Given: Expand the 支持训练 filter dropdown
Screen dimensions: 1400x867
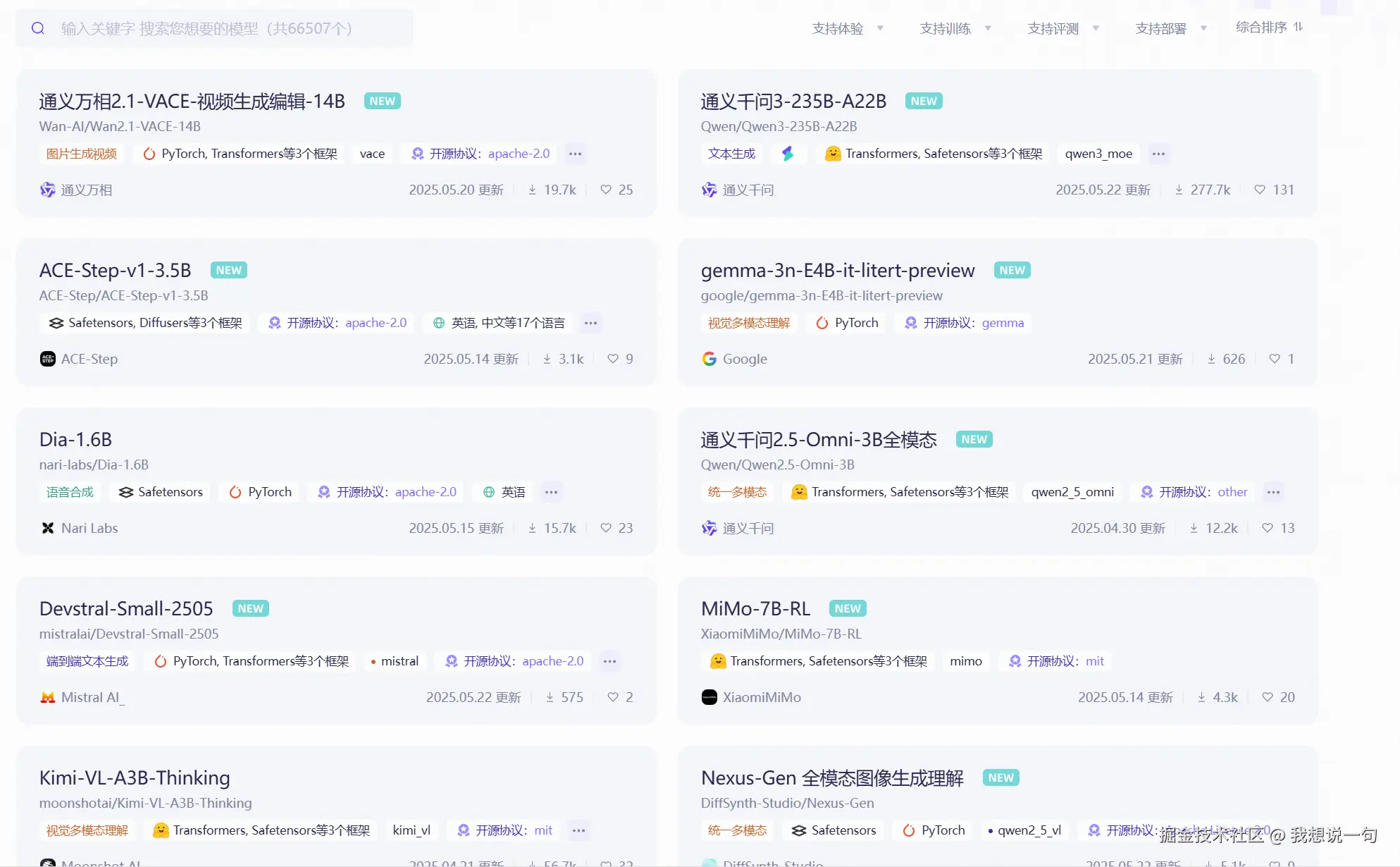Looking at the screenshot, I should pyautogui.click(x=955, y=28).
